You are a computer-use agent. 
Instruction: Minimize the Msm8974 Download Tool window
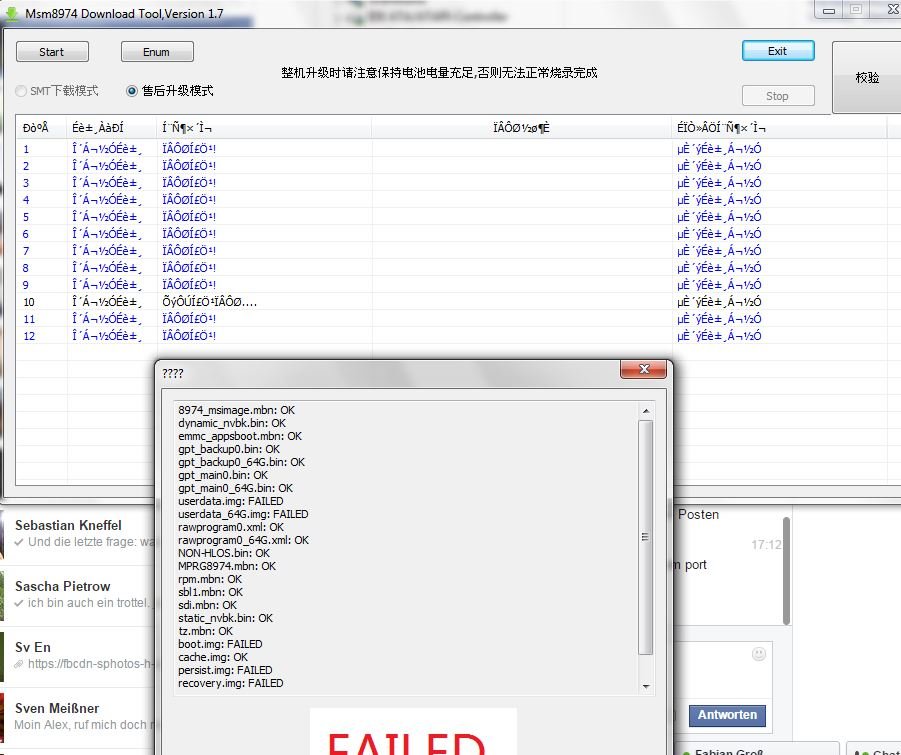pos(829,9)
